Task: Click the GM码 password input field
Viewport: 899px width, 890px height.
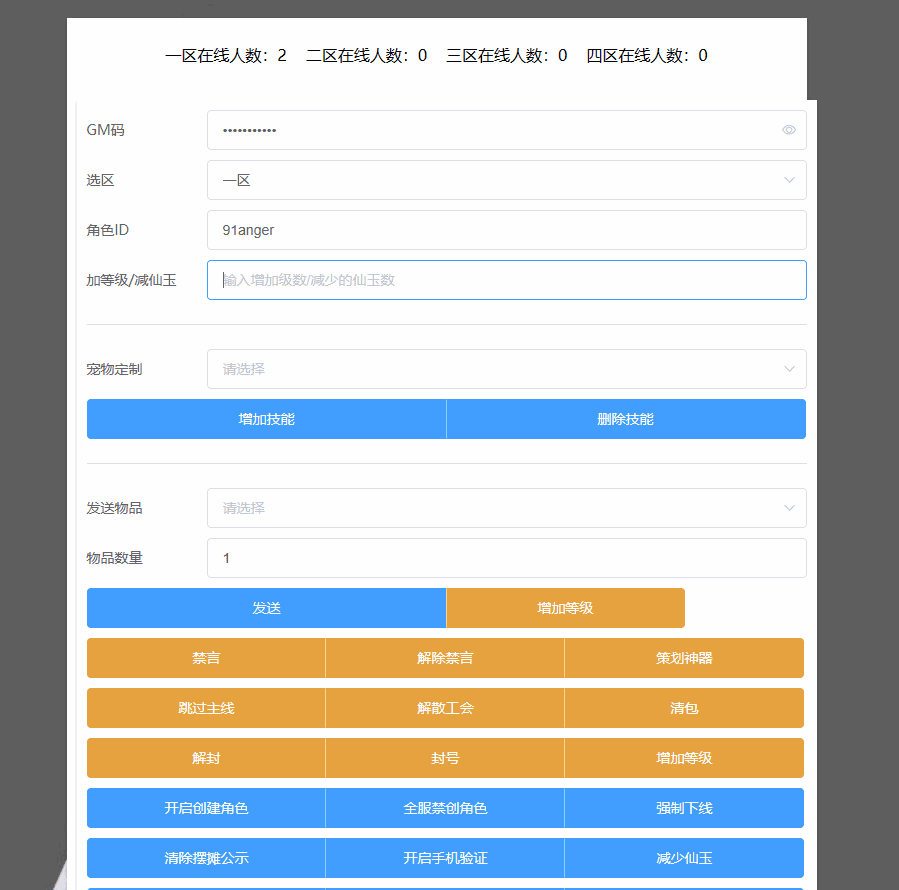Action: click(x=490, y=130)
